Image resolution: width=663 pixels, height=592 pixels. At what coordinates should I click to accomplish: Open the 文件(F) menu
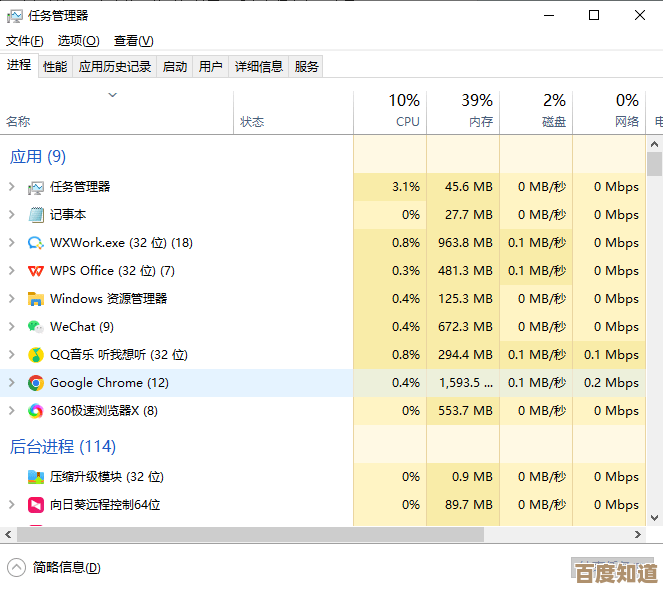point(25,41)
